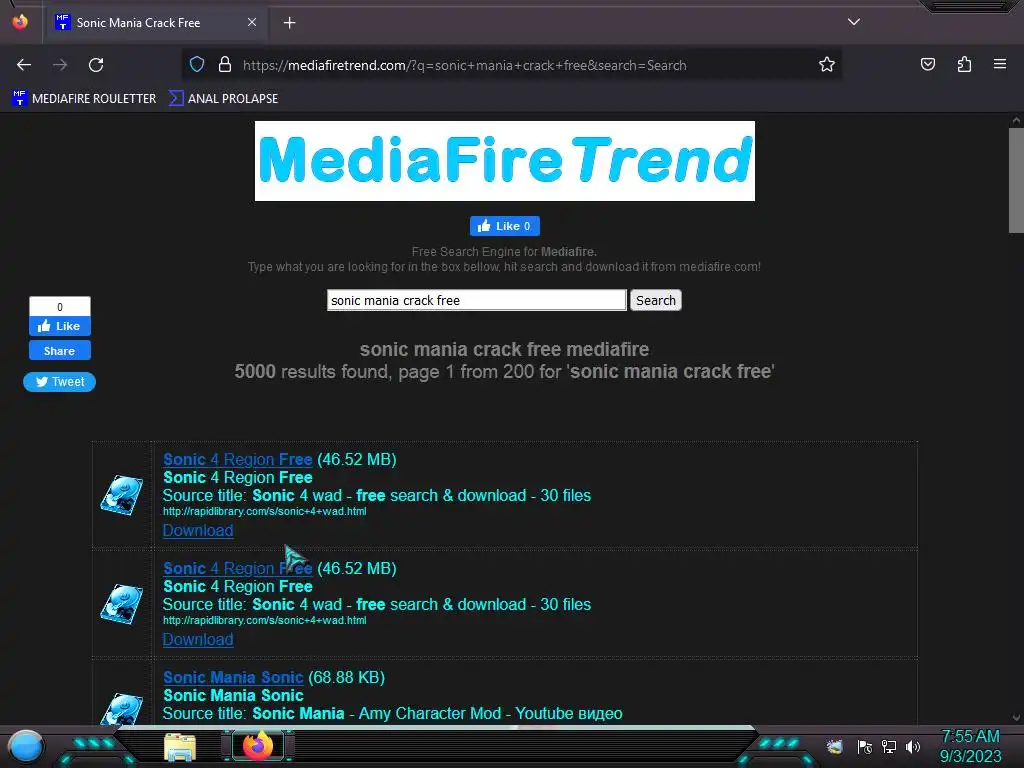Select the Sonic Mania Crack Free tab
The height and width of the screenshot is (768, 1024).
pyautogui.click(x=156, y=23)
